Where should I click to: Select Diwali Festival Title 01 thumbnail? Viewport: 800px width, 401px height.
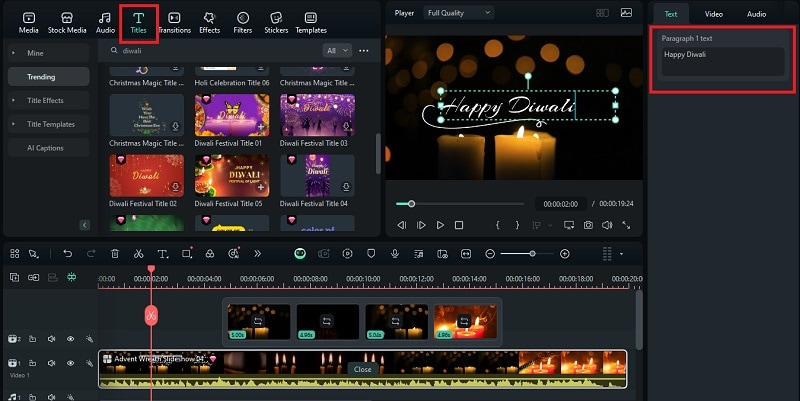(232, 115)
